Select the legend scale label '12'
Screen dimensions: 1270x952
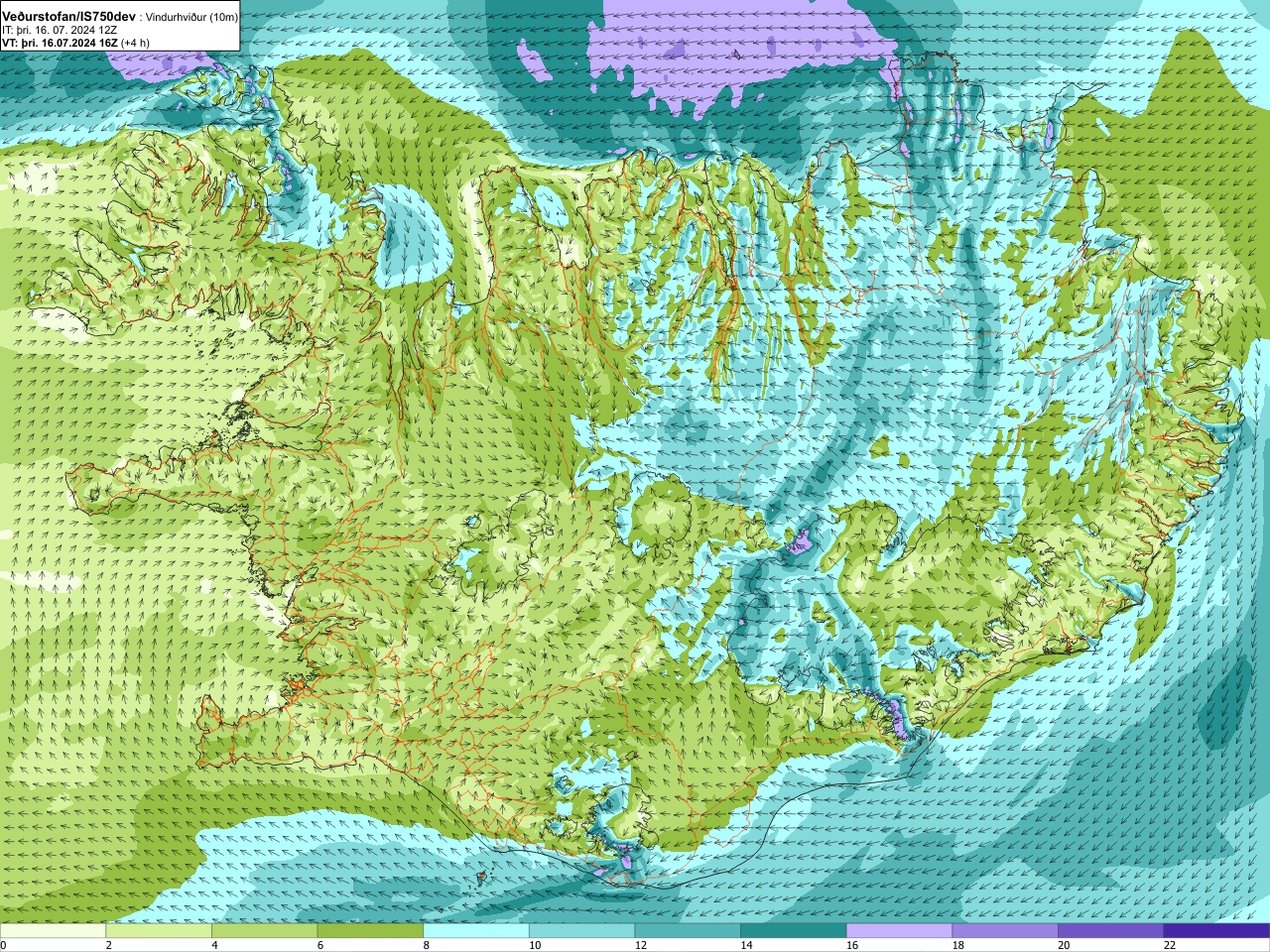[x=641, y=945]
